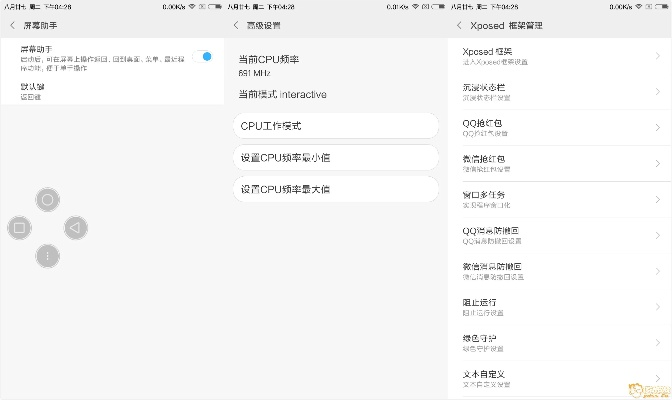Viewport: 672px width, 400px height.
Task: Click the CPU工作模式 button
Action: pos(336,126)
